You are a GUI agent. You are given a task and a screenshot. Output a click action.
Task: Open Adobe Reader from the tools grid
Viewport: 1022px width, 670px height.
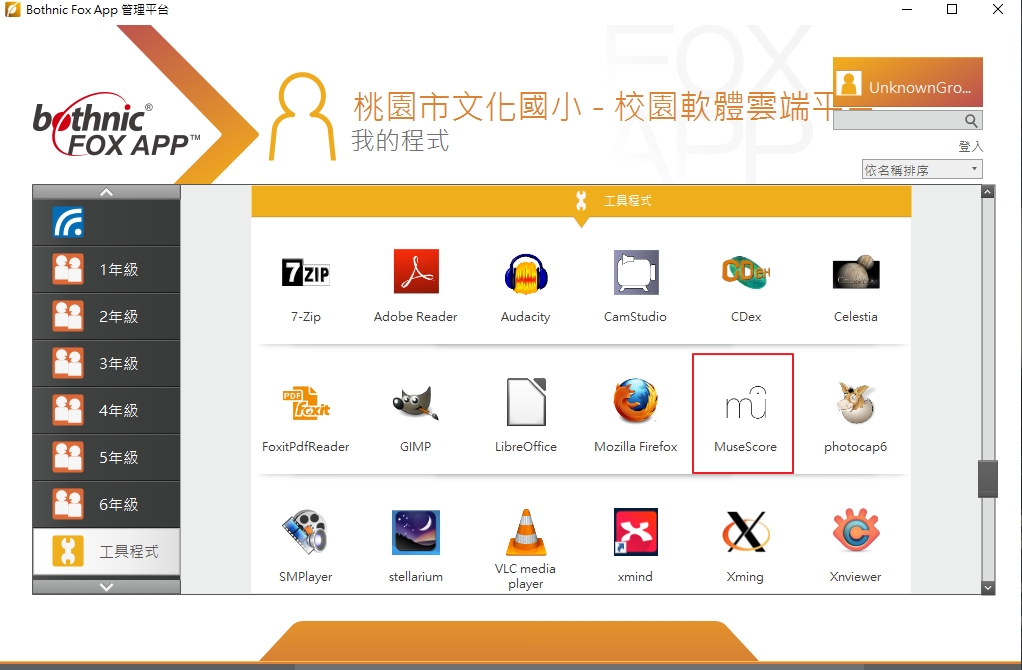(416, 272)
